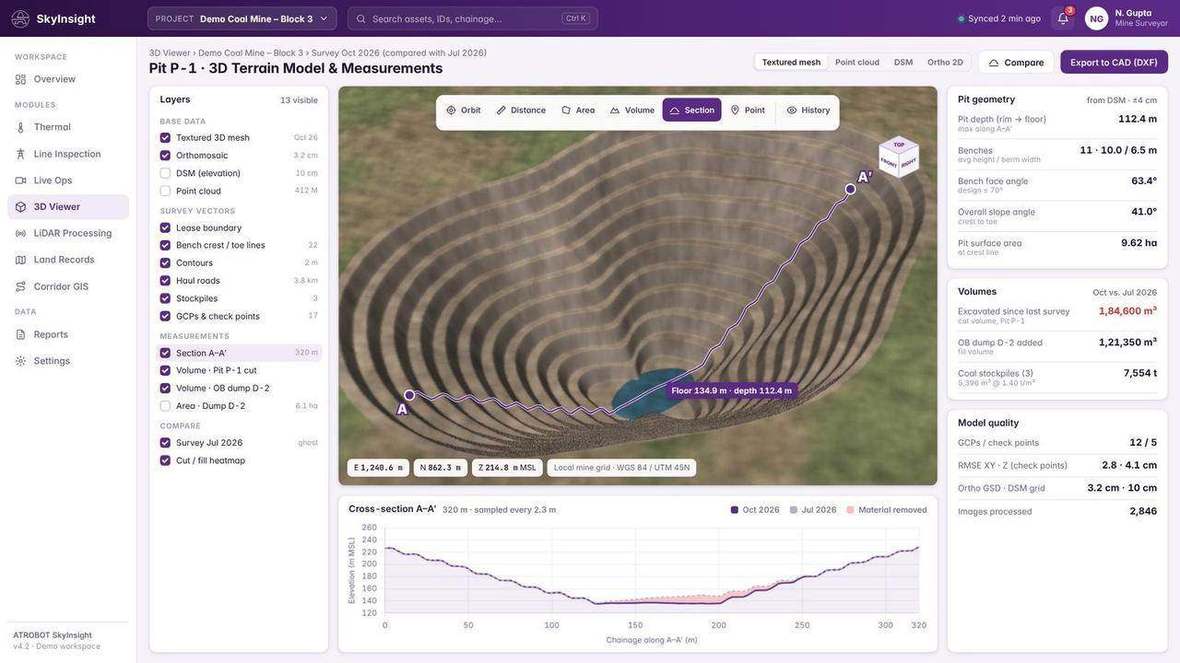The image size is (1180, 663).
Task: Switch to the Ortho 2D view
Action: (x=944, y=62)
